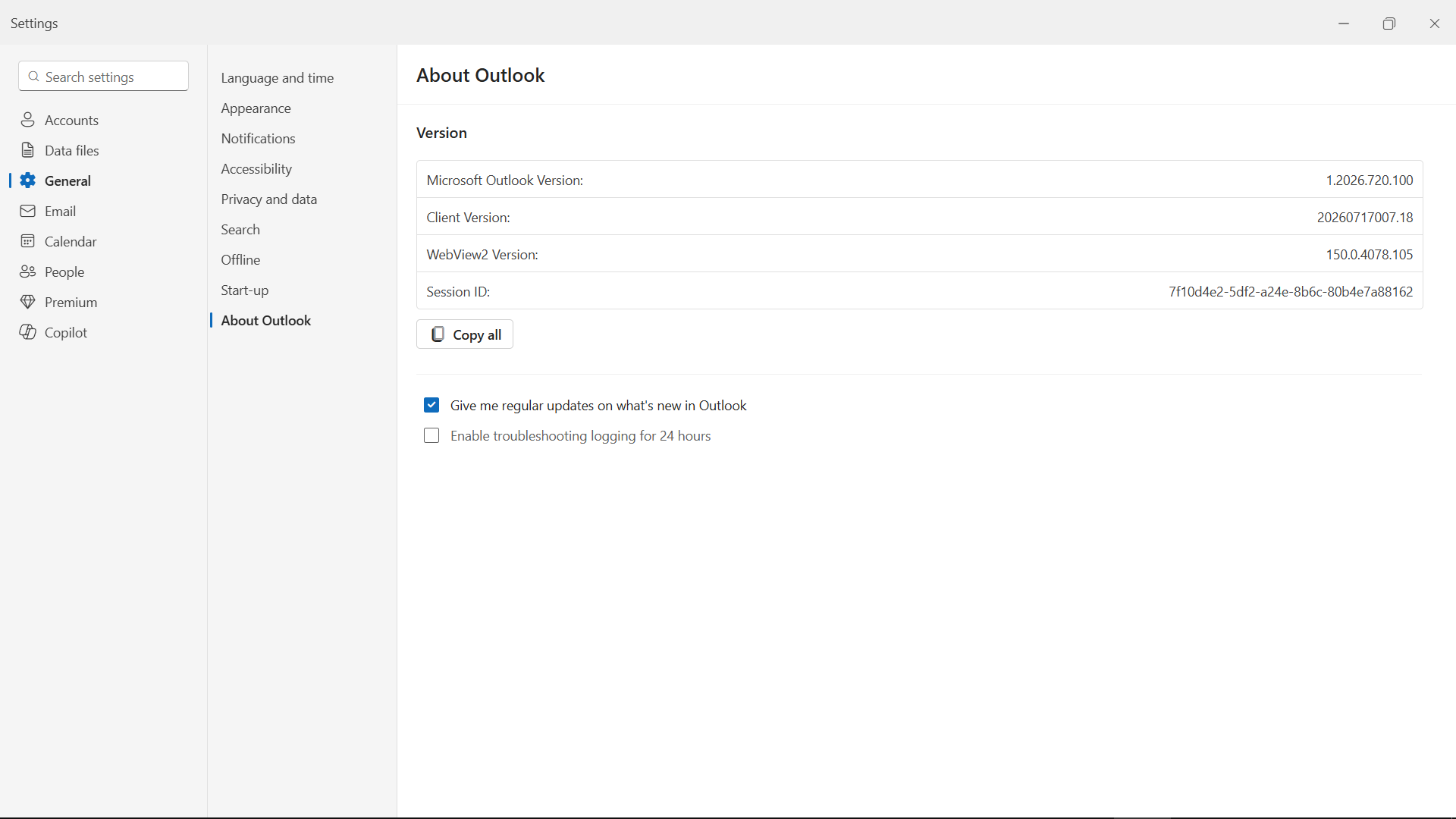The width and height of the screenshot is (1456, 819).
Task: Click the Copilot icon in sidebar
Action: click(28, 332)
